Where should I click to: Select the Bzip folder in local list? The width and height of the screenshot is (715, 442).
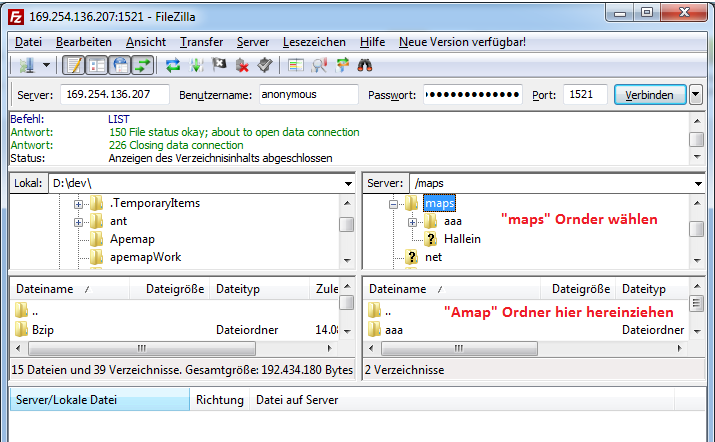[43, 330]
